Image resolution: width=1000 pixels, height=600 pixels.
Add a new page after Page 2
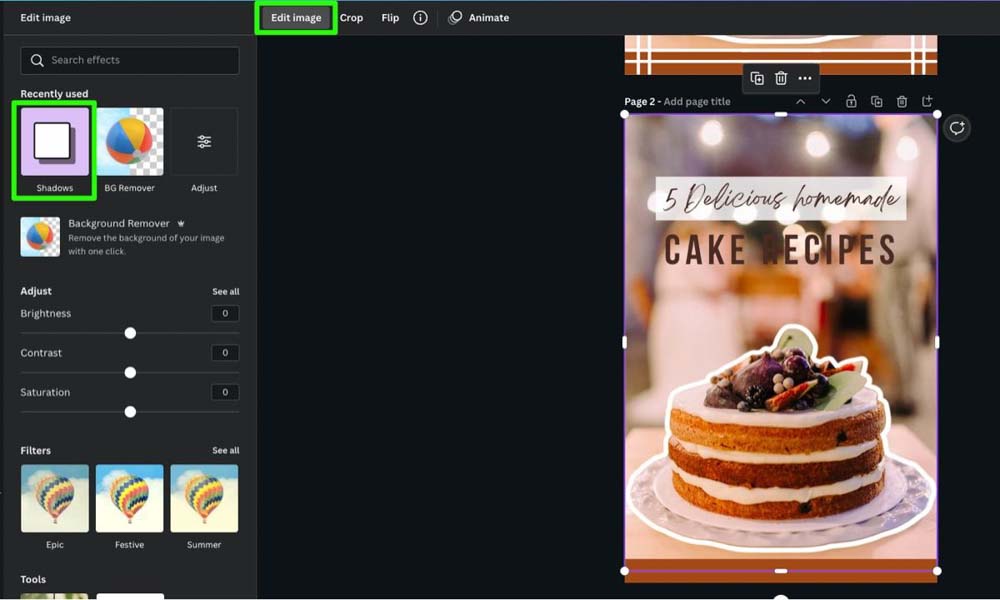(x=927, y=101)
